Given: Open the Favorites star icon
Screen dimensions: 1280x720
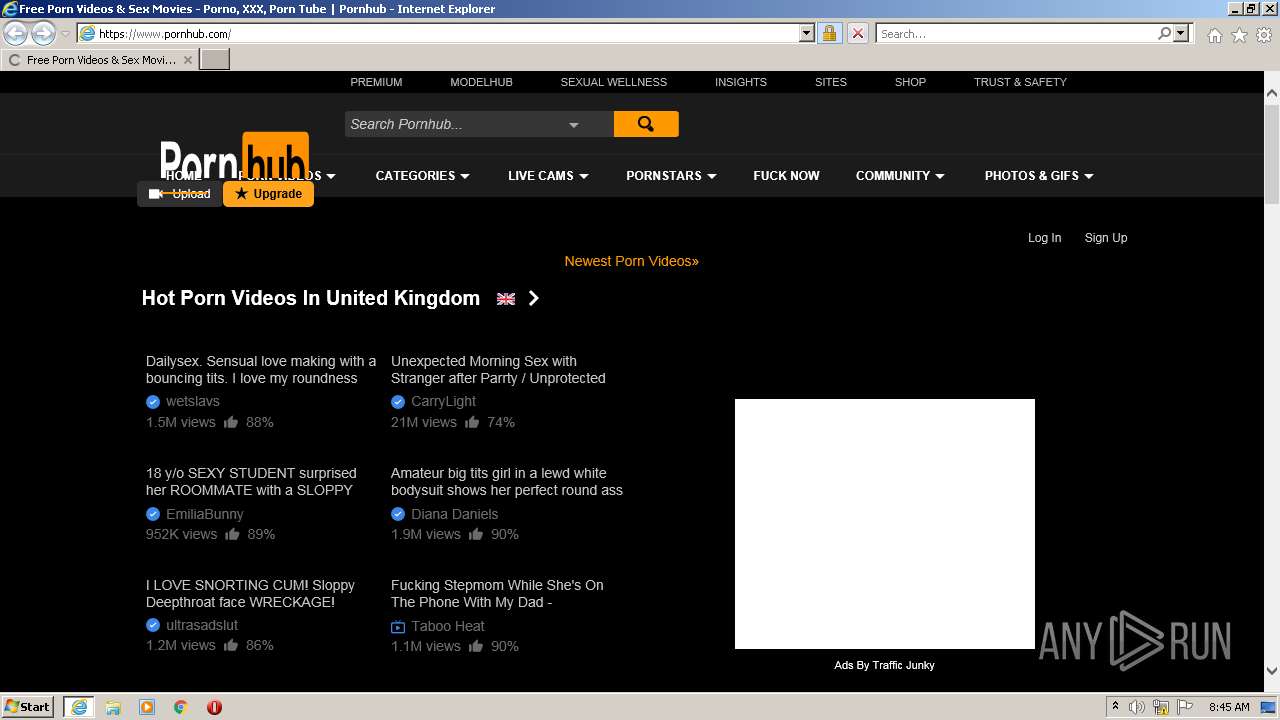Looking at the screenshot, I should pos(1239,35).
